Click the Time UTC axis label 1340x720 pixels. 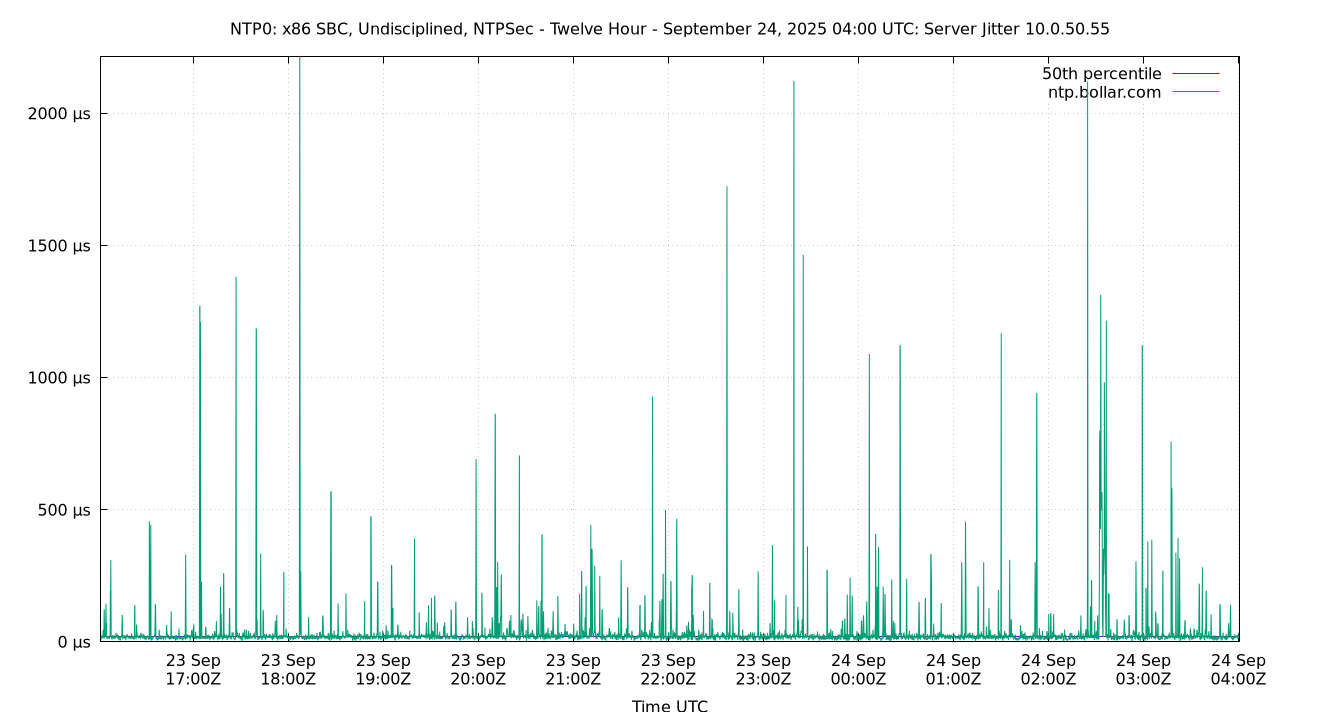pos(670,706)
